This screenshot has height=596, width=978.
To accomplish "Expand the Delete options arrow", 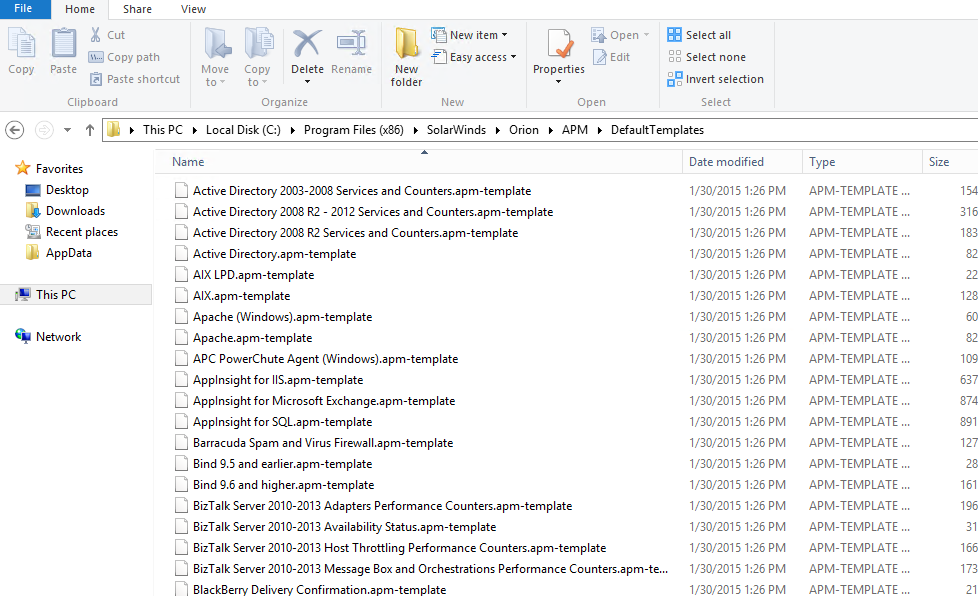I will point(307,82).
